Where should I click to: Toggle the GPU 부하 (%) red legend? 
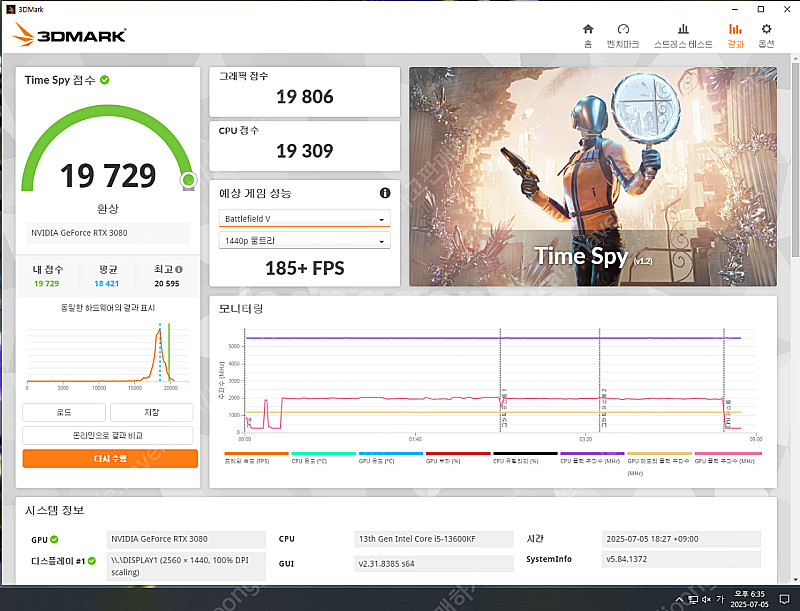tap(458, 457)
